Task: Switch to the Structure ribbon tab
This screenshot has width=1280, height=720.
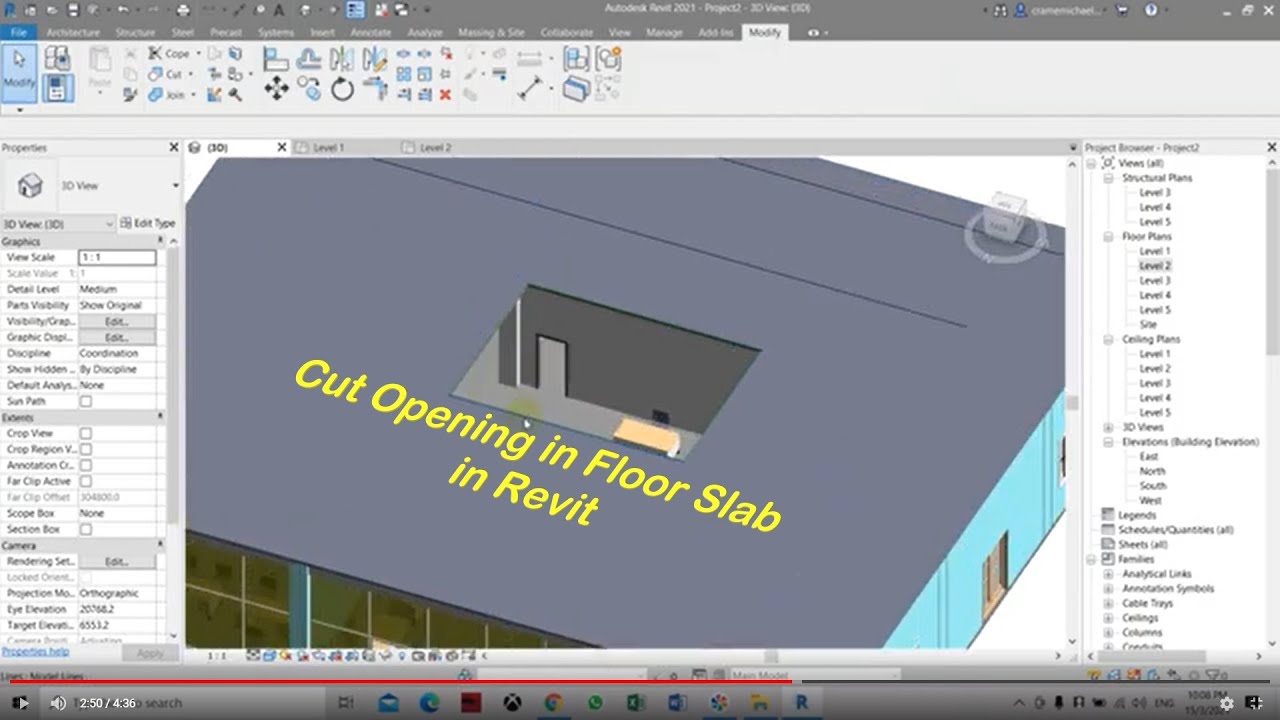Action: point(135,32)
